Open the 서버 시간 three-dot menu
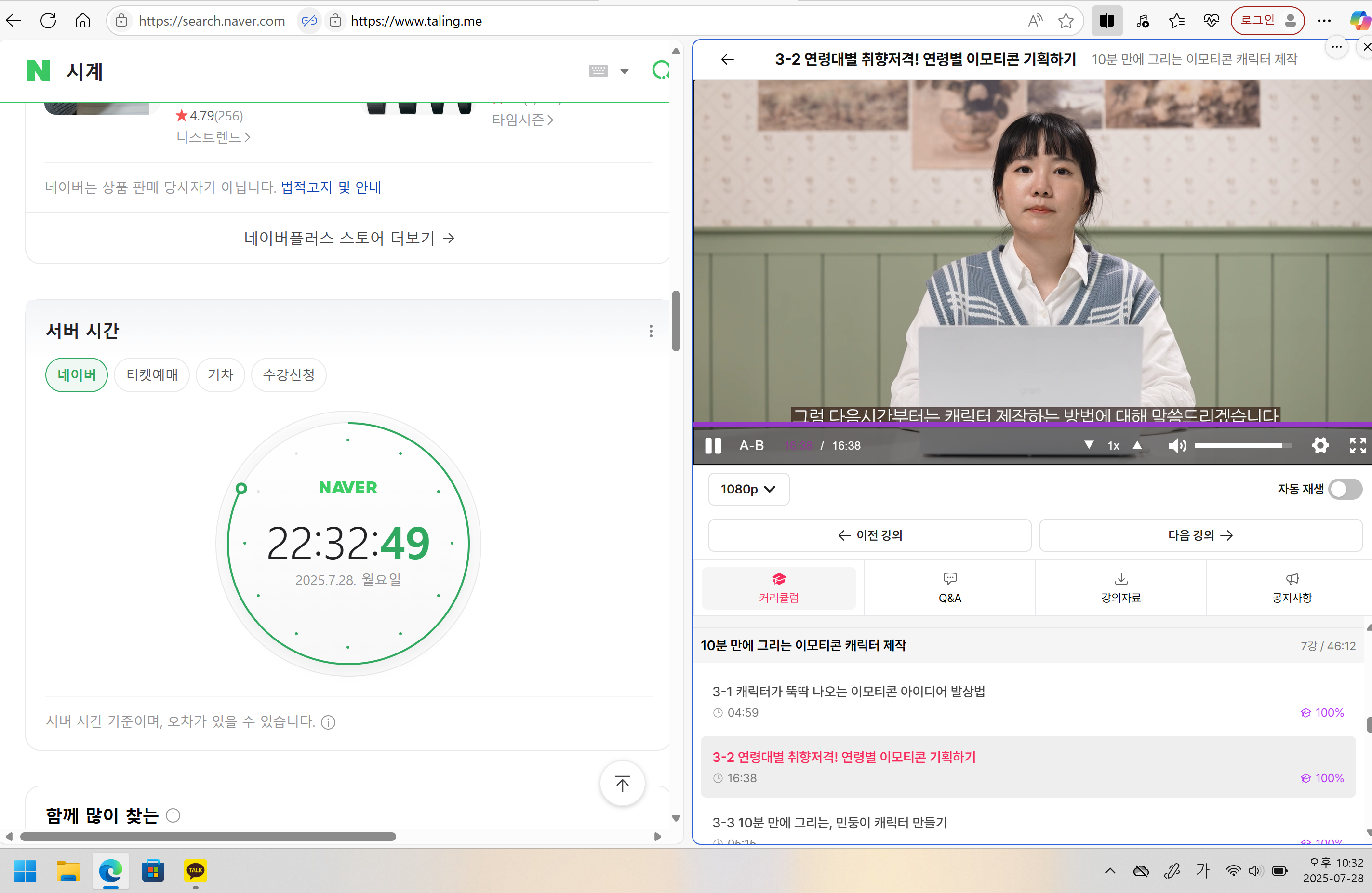This screenshot has width=1372, height=893. [x=650, y=331]
